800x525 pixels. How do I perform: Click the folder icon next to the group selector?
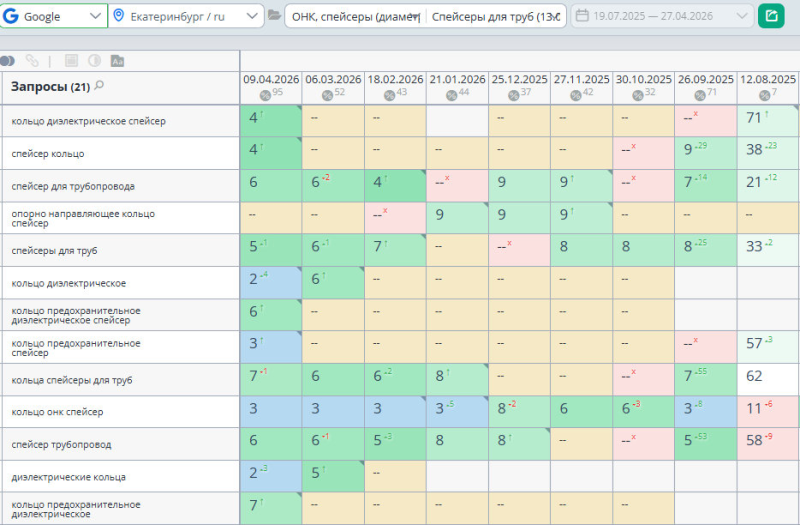click(274, 16)
